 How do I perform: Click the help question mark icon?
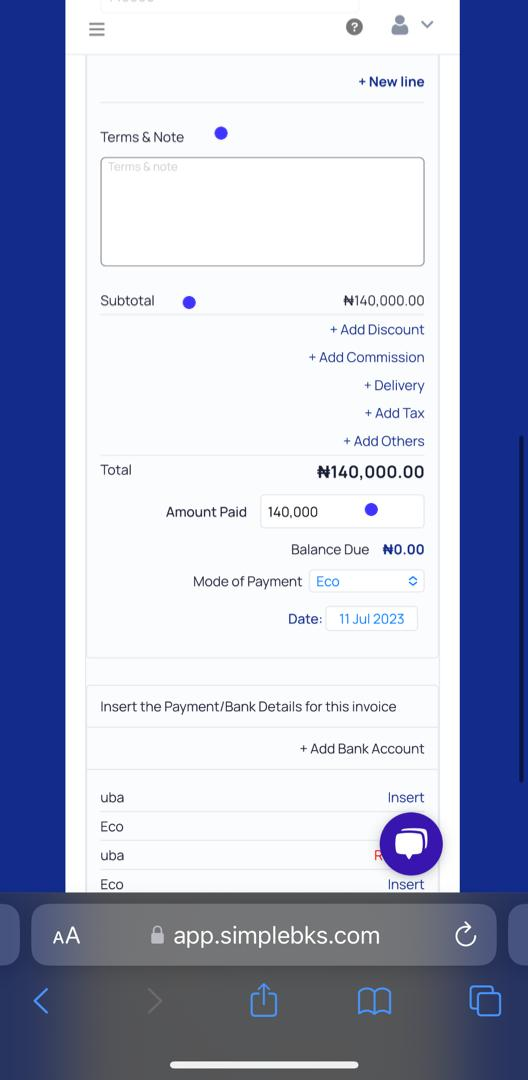click(x=354, y=27)
